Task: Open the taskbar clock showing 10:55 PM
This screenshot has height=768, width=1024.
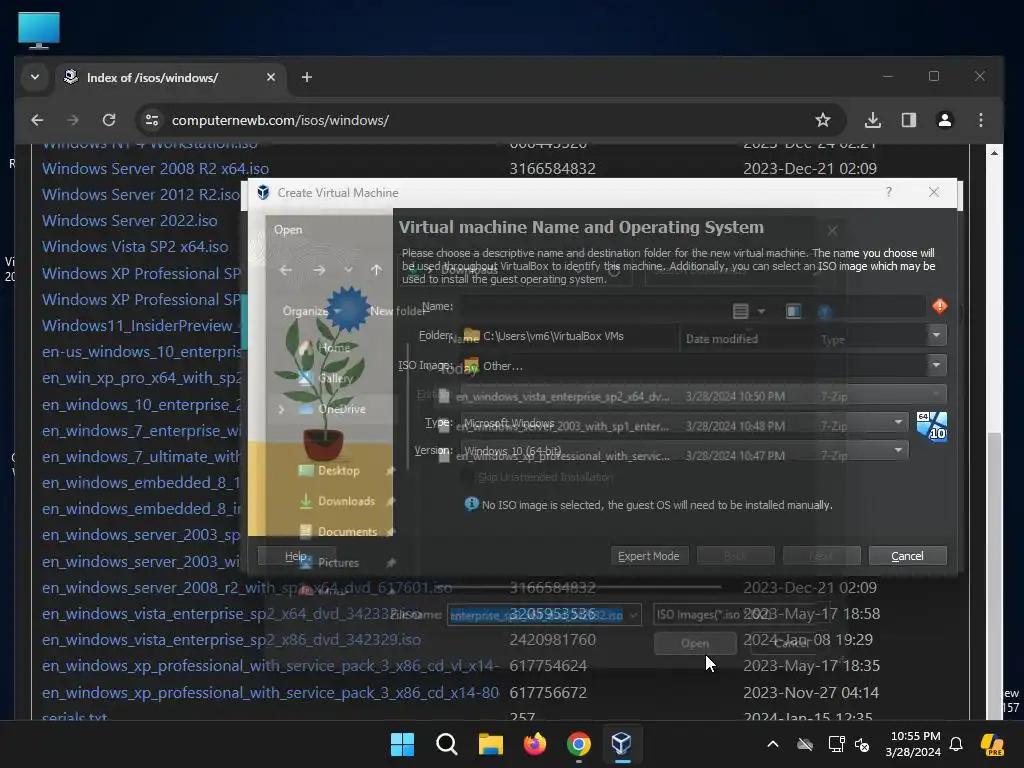Action: click(915, 744)
